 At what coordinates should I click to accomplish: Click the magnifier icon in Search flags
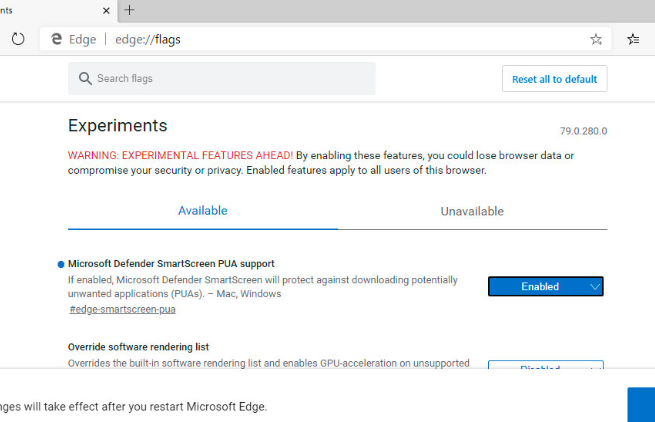pos(87,78)
